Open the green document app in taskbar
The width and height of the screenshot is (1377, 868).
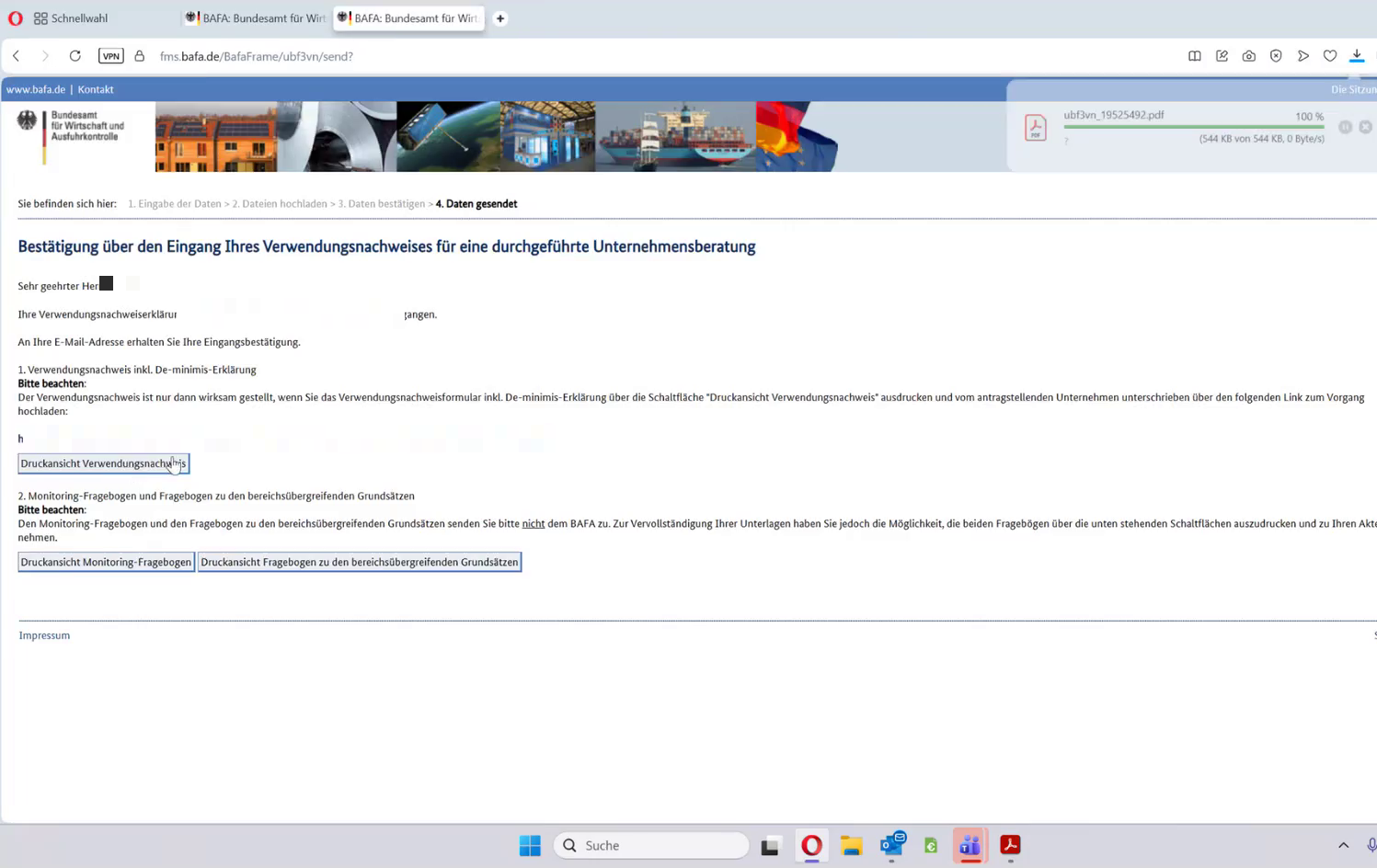click(x=931, y=846)
